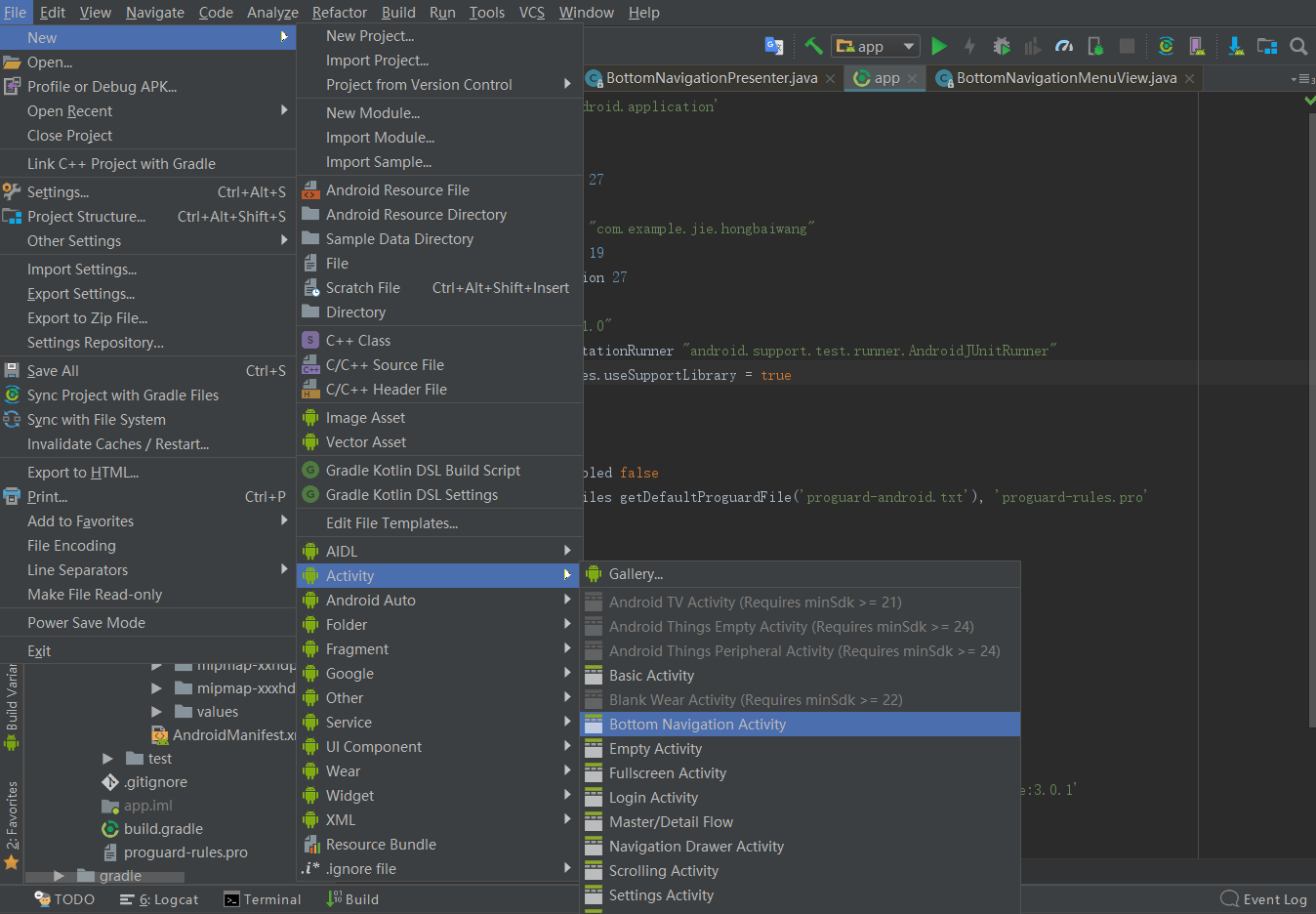1316x914 pixels.
Task: Select Gradle Kotlin DSL Build Script
Action: coord(439,471)
